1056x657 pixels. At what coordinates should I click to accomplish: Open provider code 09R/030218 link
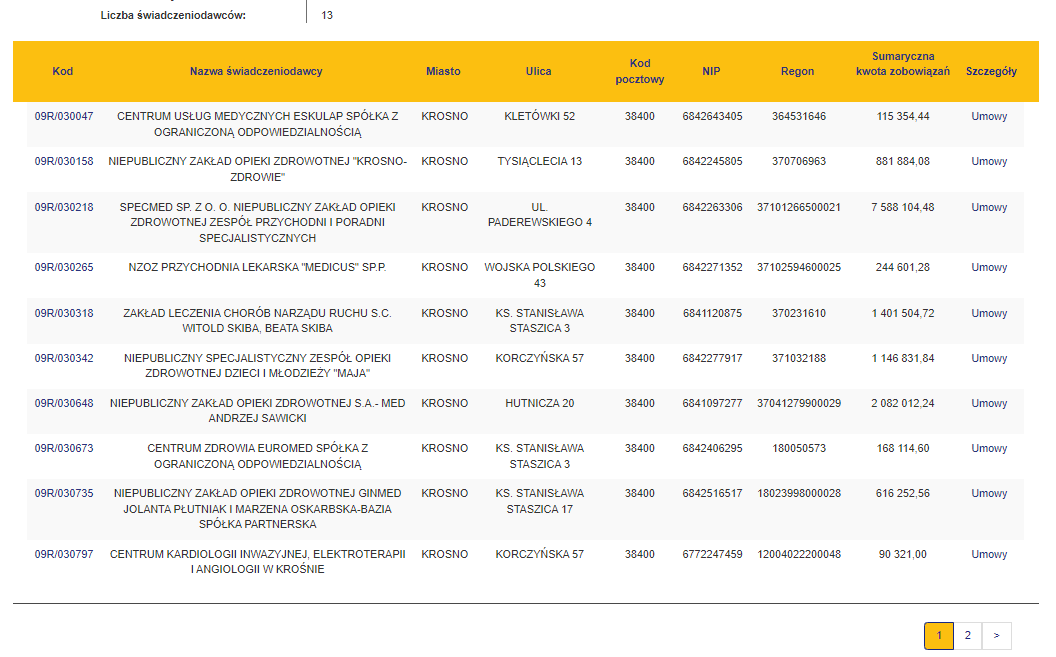pos(63,207)
